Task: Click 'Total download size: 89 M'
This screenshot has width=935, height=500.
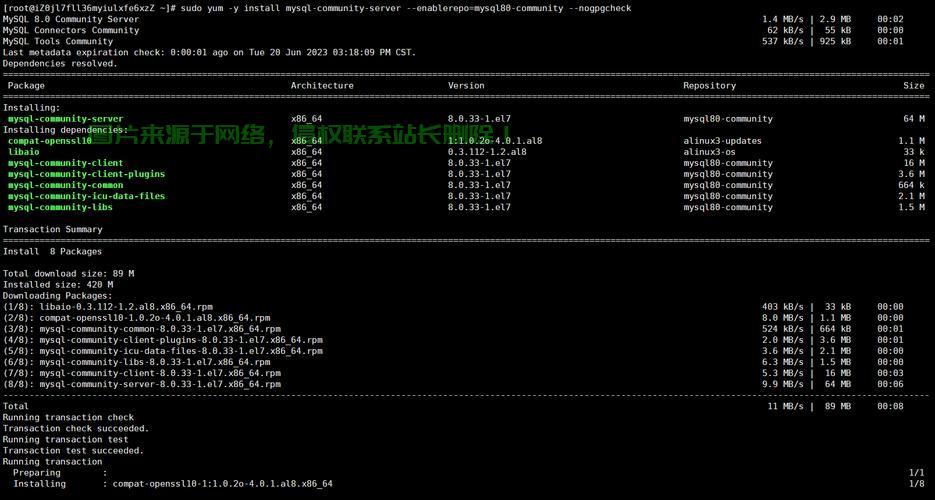Action: pyautogui.click(x=69, y=274)
